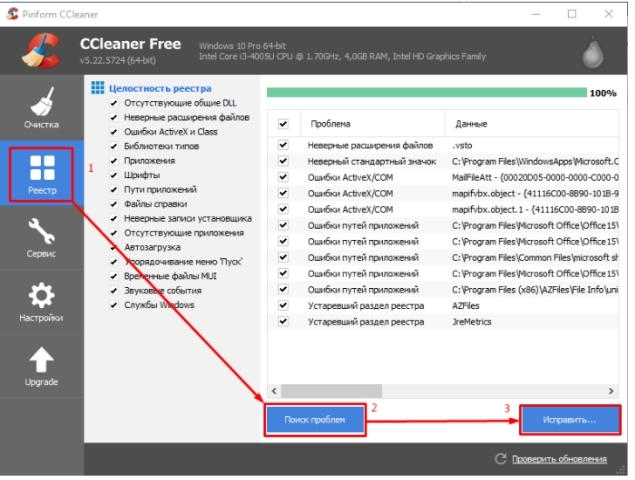Click the Целостность реестра grid icon
The width and height of the screenshot is (635, 480).
click(97, 87)
